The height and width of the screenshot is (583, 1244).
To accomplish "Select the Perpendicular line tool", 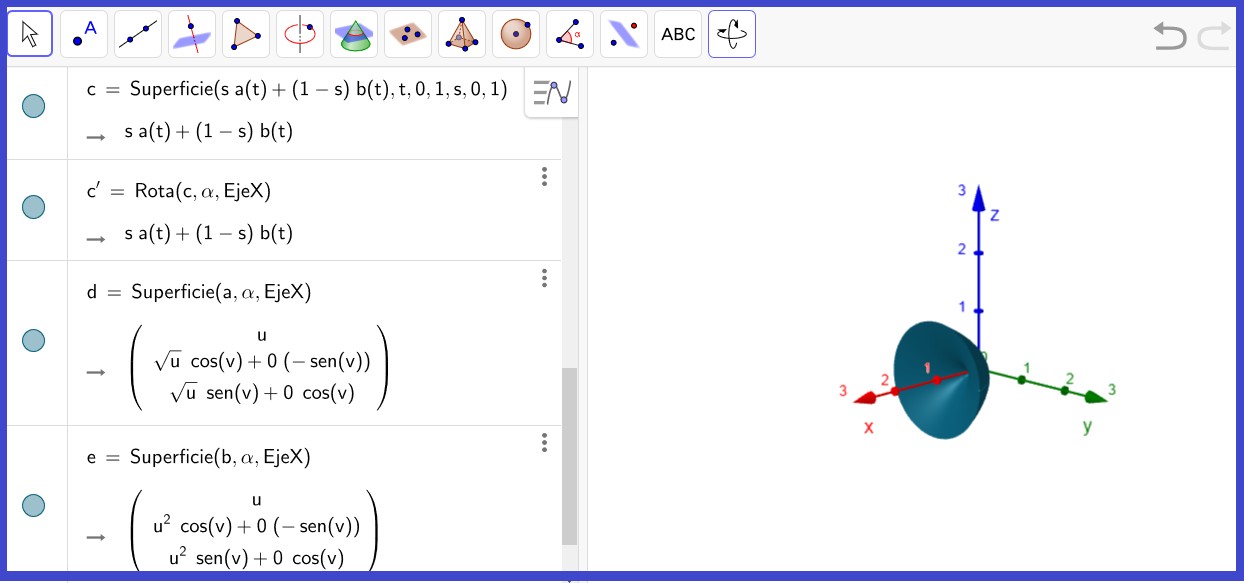I will click(192, 35).
